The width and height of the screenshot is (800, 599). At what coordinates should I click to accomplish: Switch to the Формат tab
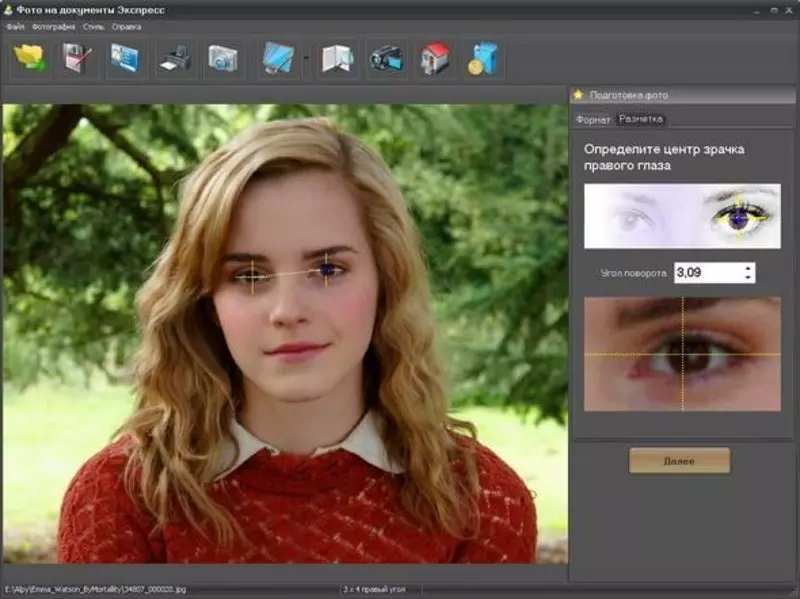(x=592, y=119)
